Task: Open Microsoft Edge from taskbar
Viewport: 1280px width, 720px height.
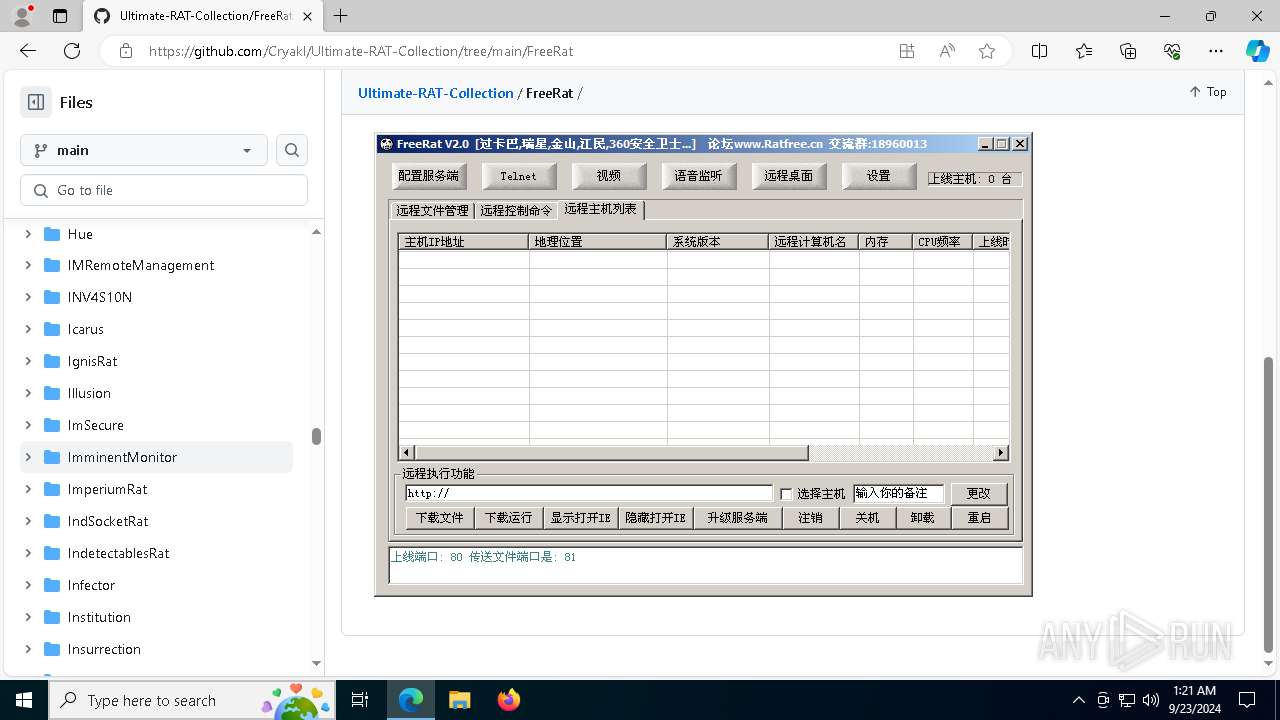Action: [411, 700]
